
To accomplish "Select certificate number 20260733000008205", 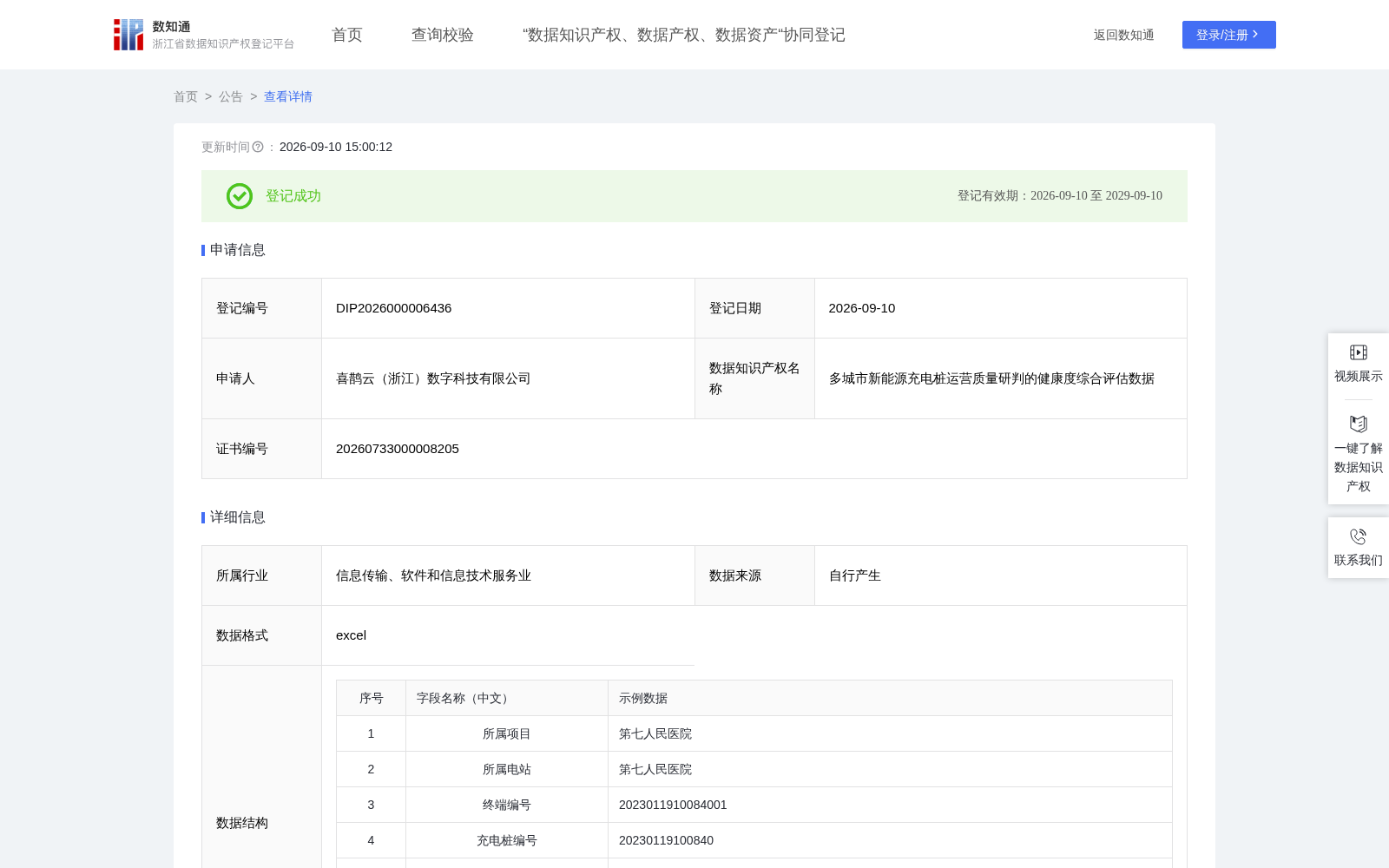I will [398, 449].
